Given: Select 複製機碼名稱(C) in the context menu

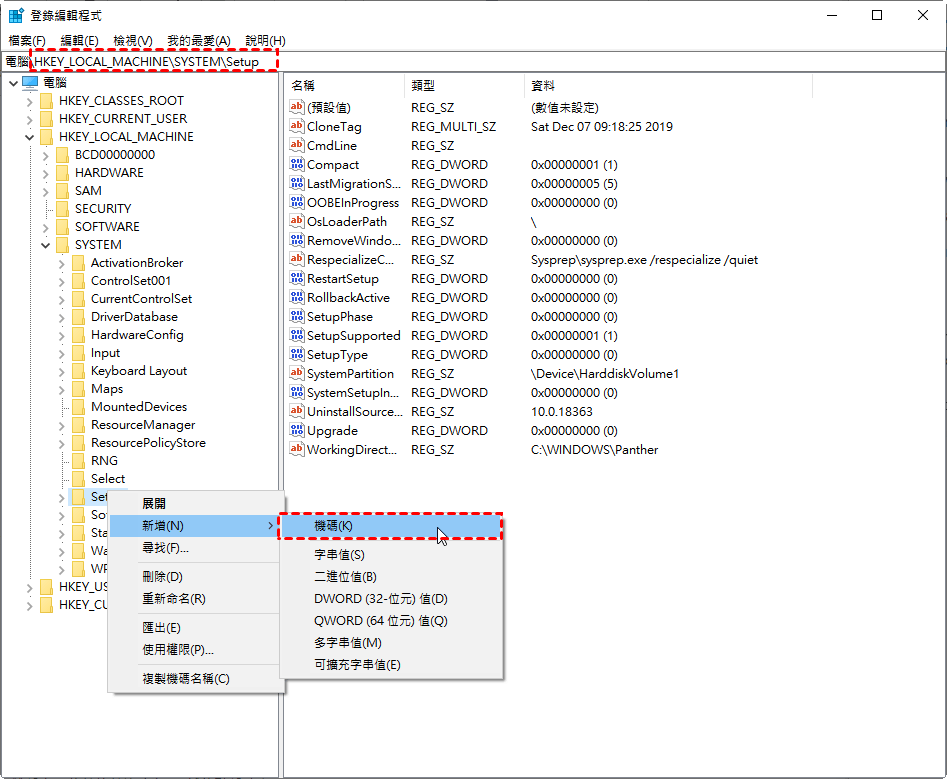Looking at the screenshot, I should tap(194, 679).
